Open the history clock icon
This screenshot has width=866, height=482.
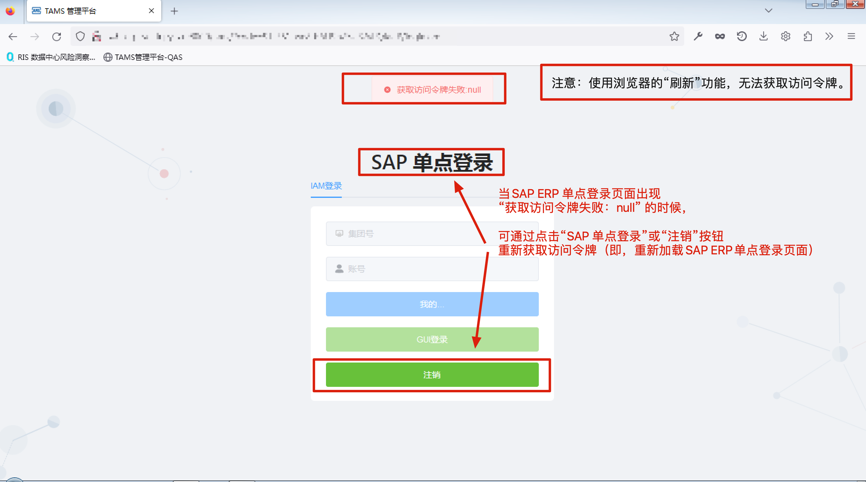coord(742,36)
